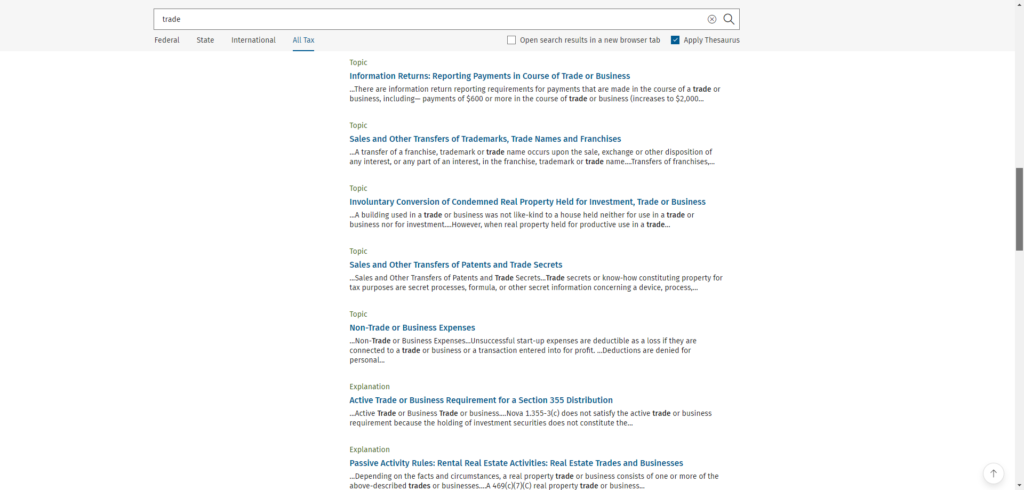Image resolution: width=1024 pixels, height=490 pixels.
Task: Open Passive Activity Rules: Rental Real Estate link
Action: 516,463
